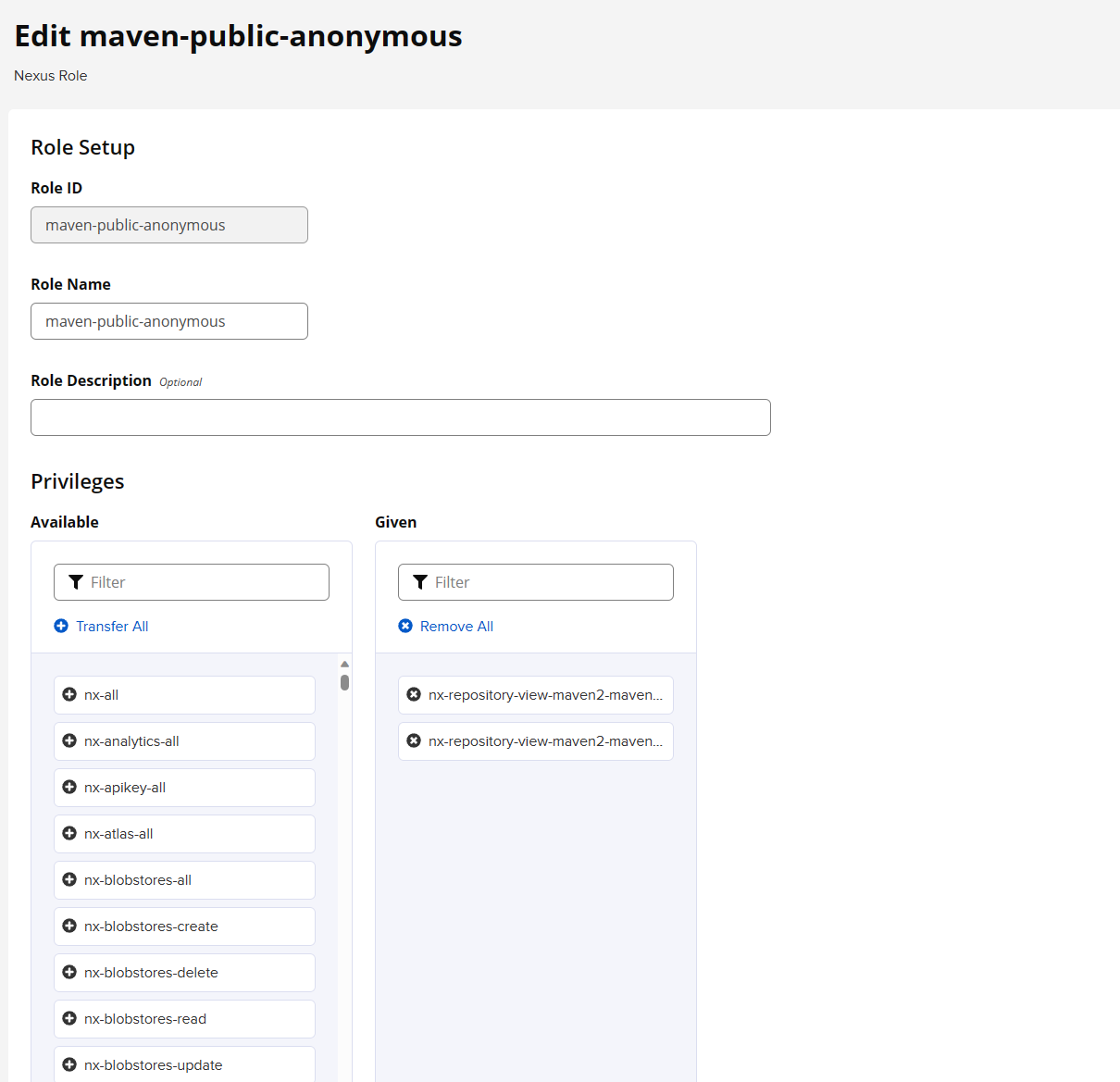
Task: Select the nx-apikey-all privilege label
Action: (125, 788)
